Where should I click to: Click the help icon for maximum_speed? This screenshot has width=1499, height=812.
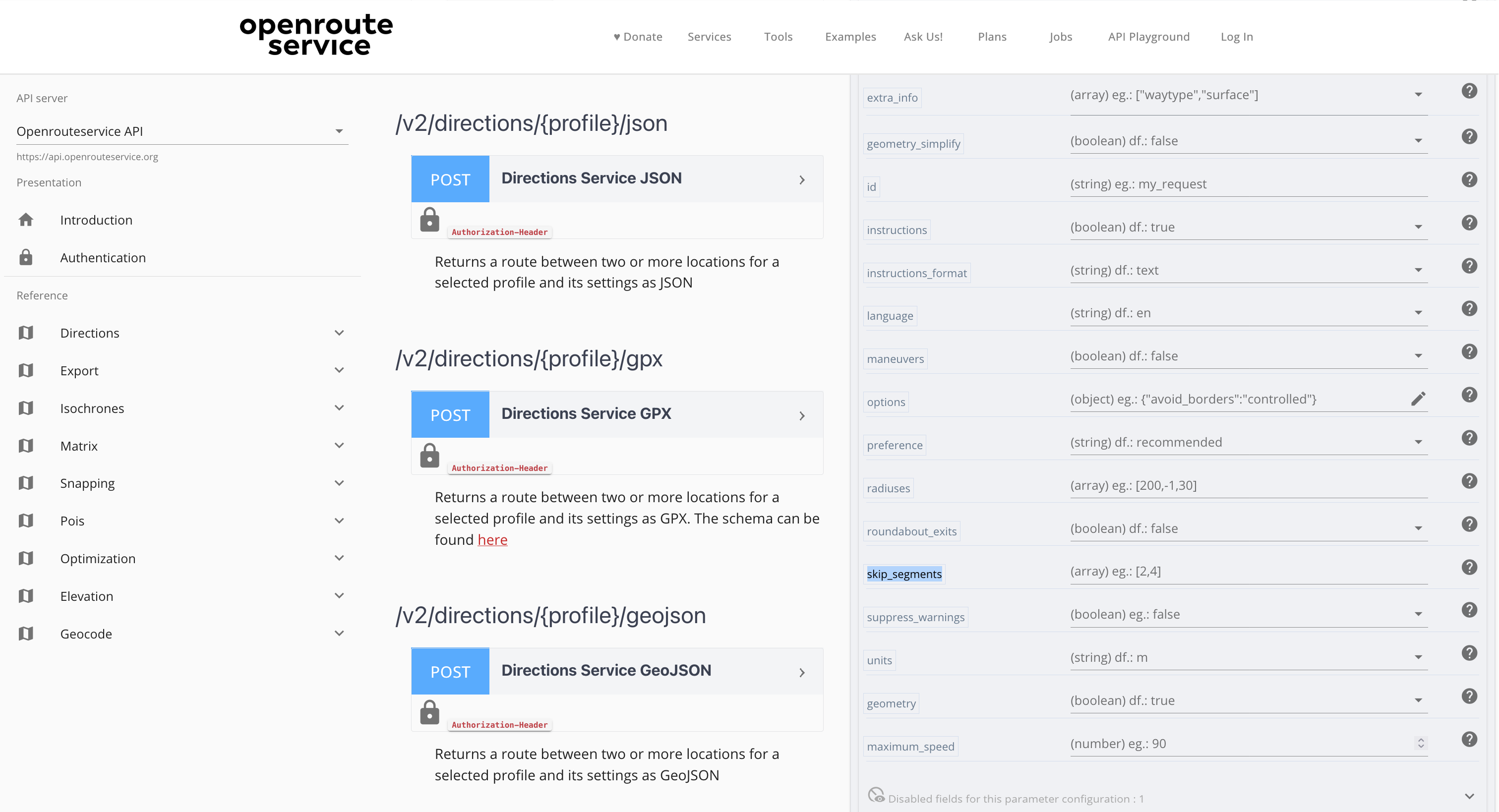[1469, 739]
